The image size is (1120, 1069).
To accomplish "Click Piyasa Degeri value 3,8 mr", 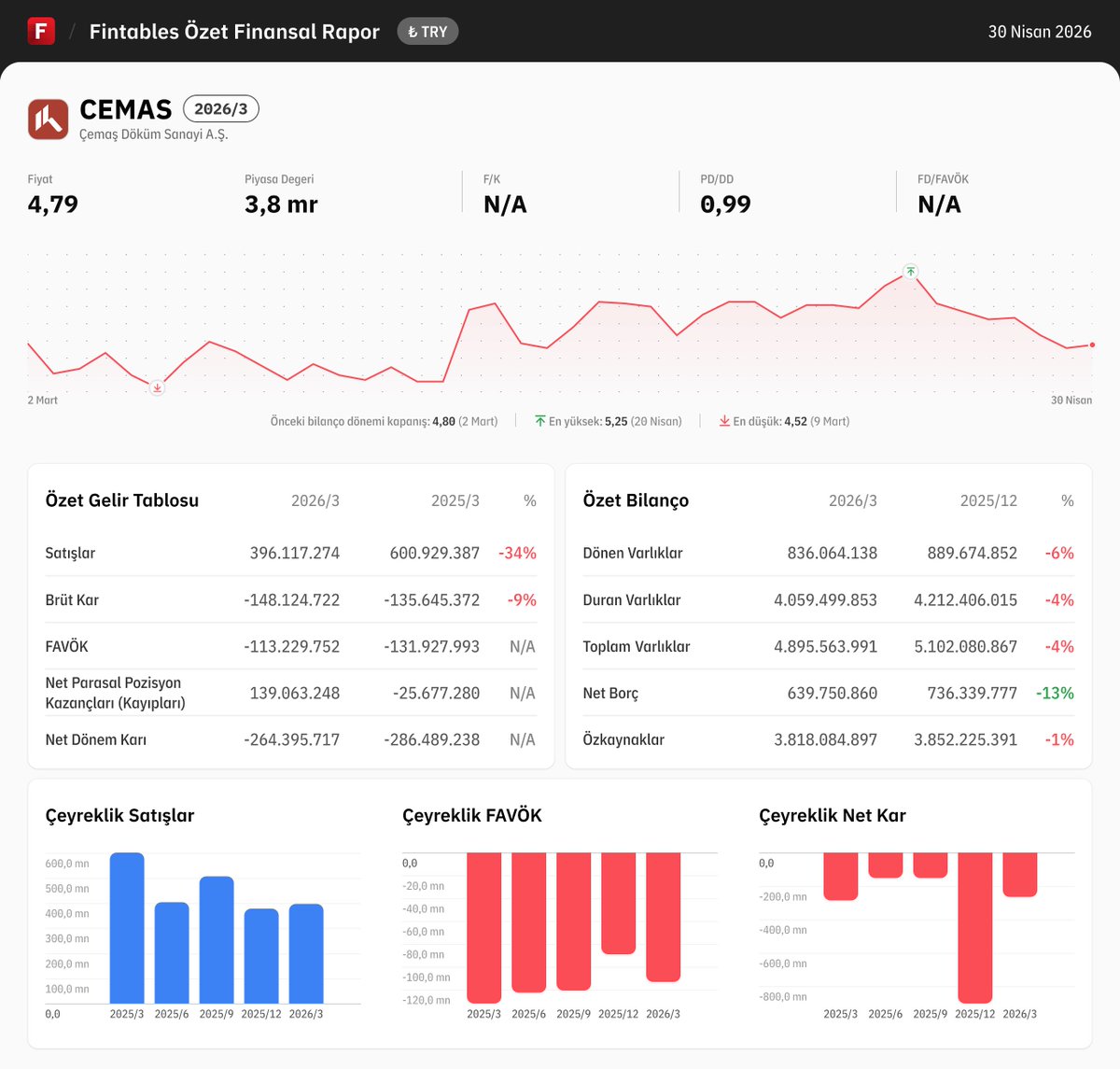I will coord(281,204).
